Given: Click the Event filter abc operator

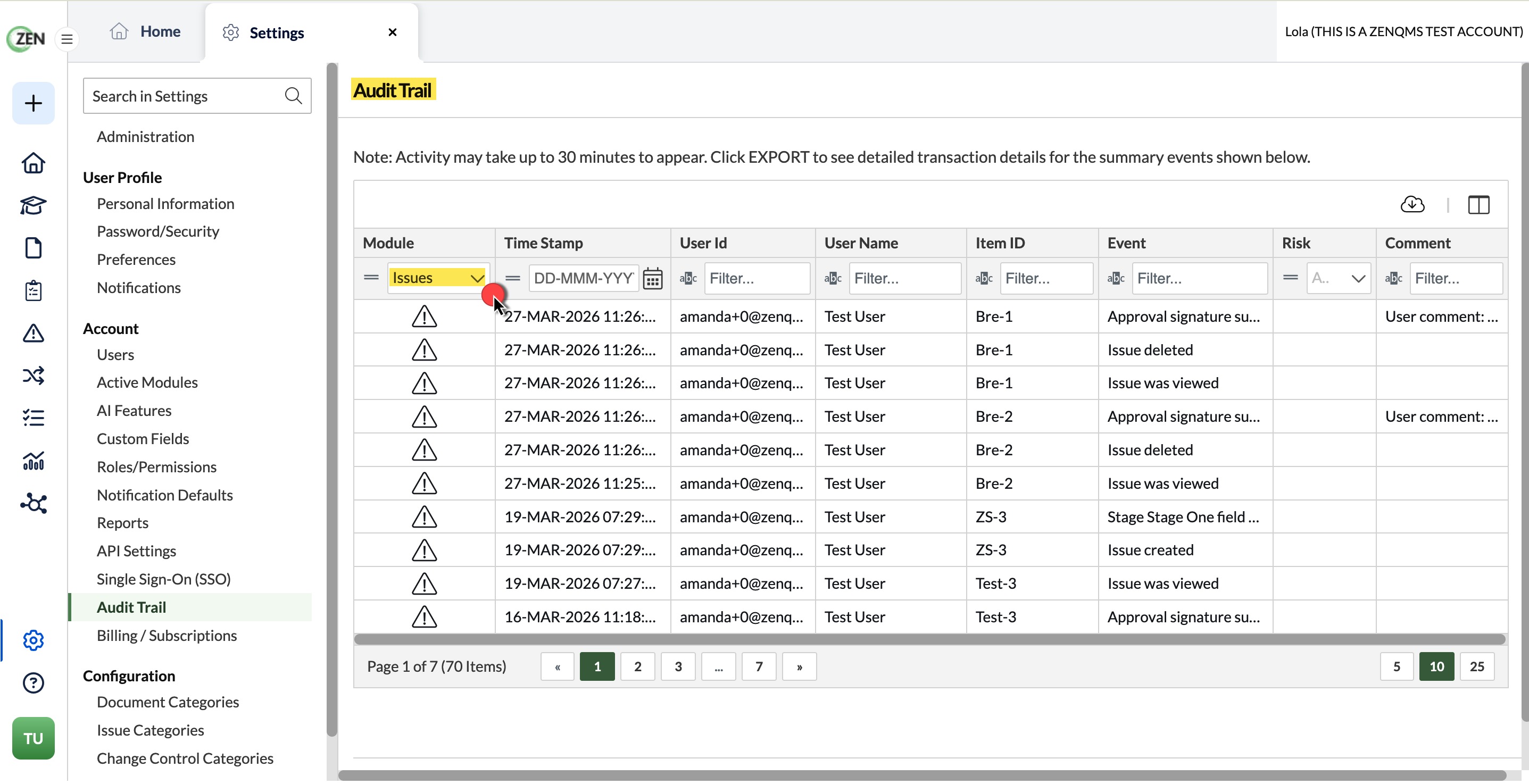Looking at the screenshot, I should coord(1116,278).
